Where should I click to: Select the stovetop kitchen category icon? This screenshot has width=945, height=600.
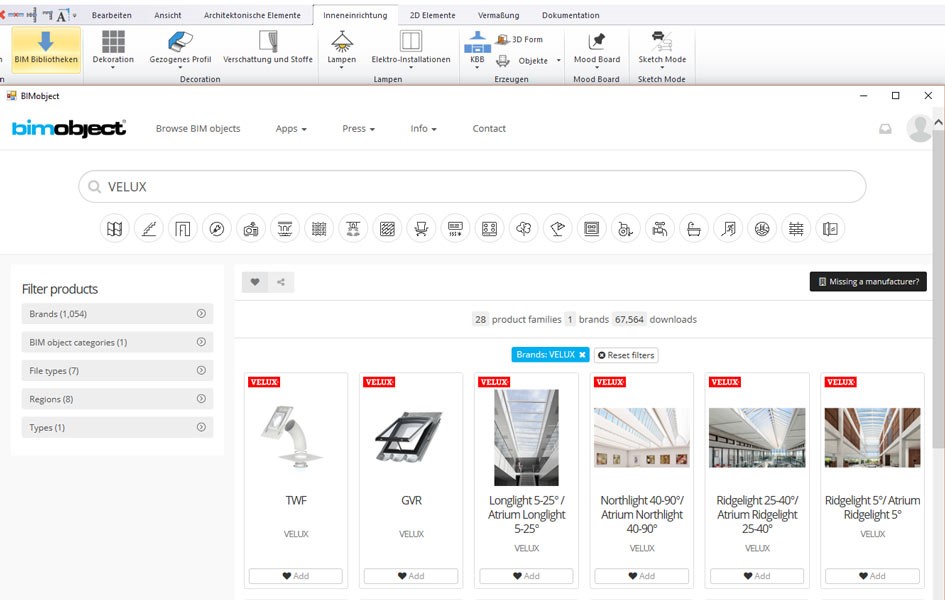coord(489,229)
